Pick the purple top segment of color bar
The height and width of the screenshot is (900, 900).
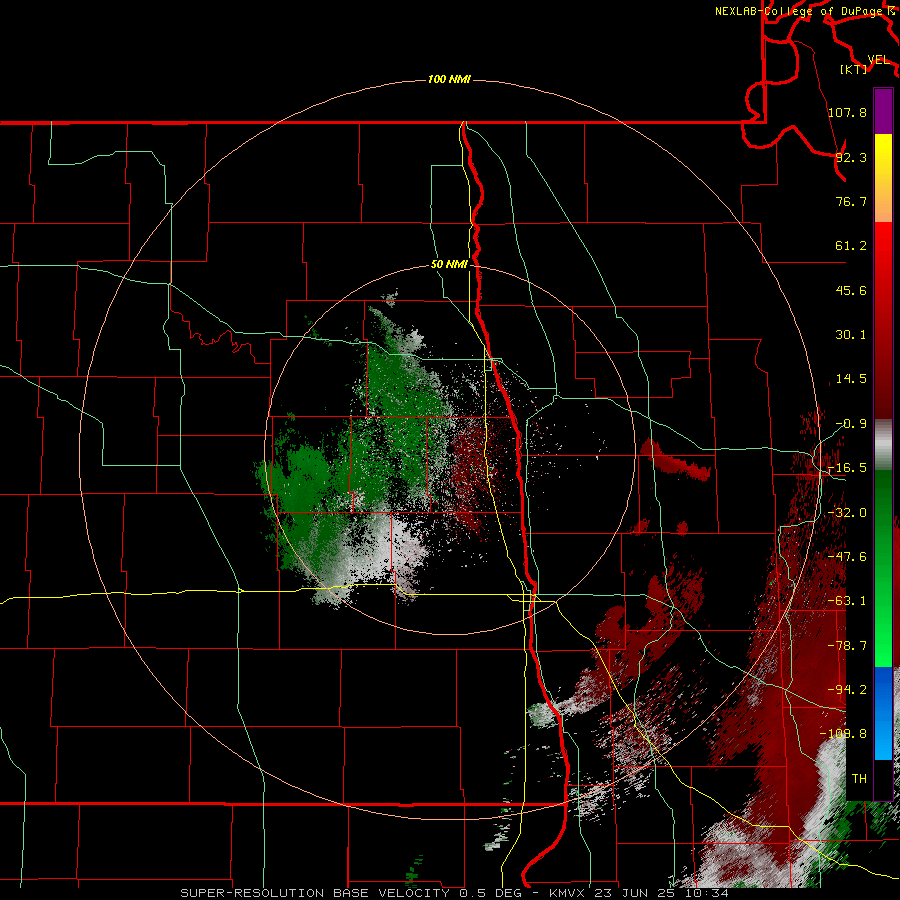[x=883, y=111]
